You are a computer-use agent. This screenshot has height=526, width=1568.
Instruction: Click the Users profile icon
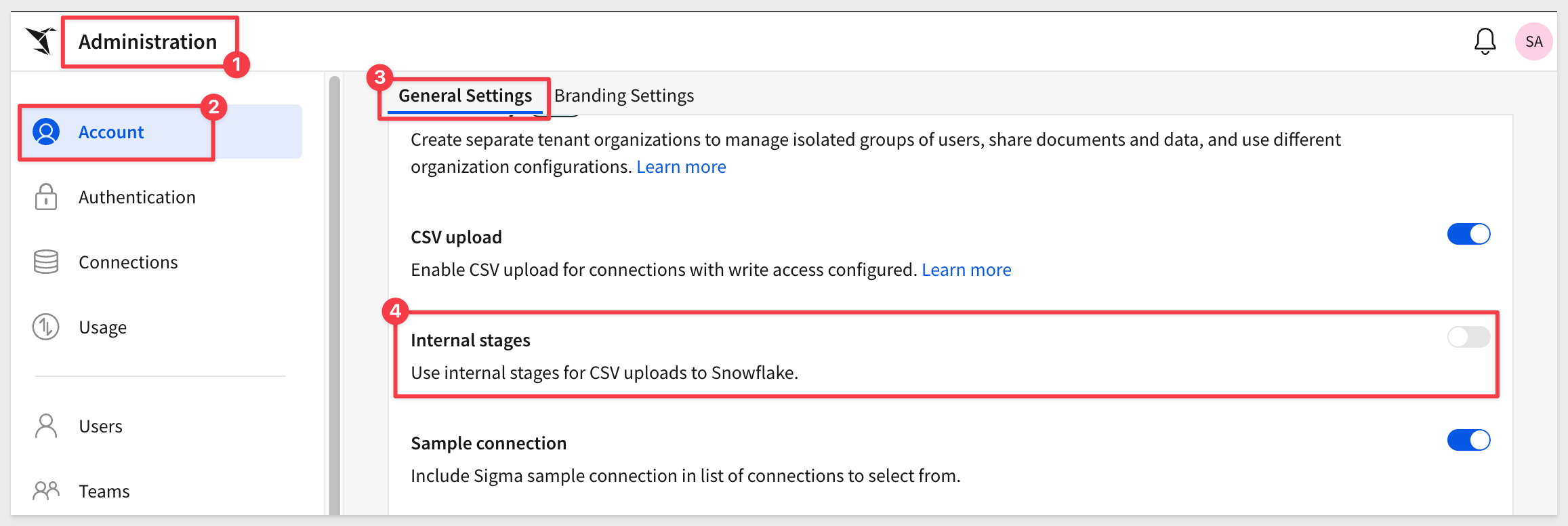(x=46, y=426)
